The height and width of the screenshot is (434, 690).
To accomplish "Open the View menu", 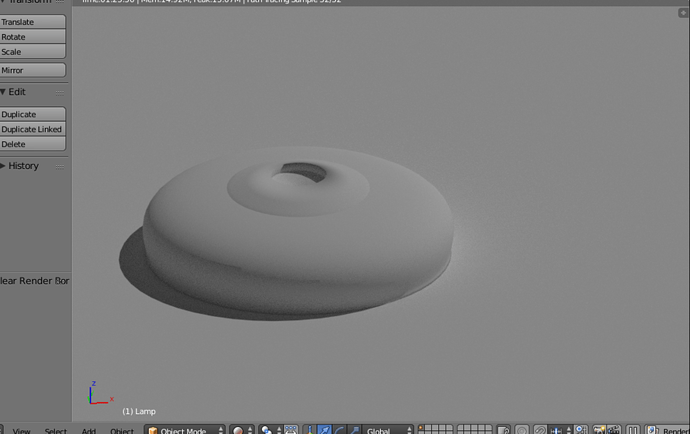I will (x=21, y=430).
